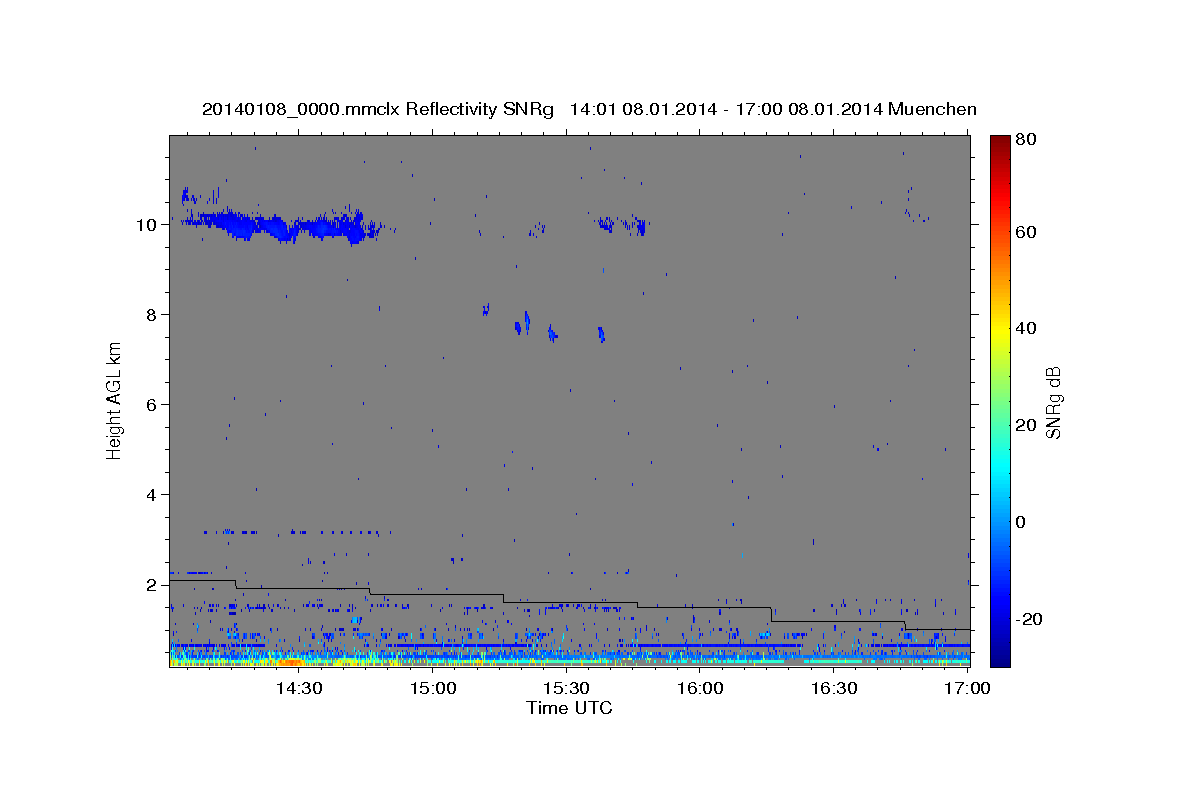The height and width of the screenshot is (800, 1200).
Task: Click the 'Height AGL km' axis label
Action: click(x=115, y=401)
